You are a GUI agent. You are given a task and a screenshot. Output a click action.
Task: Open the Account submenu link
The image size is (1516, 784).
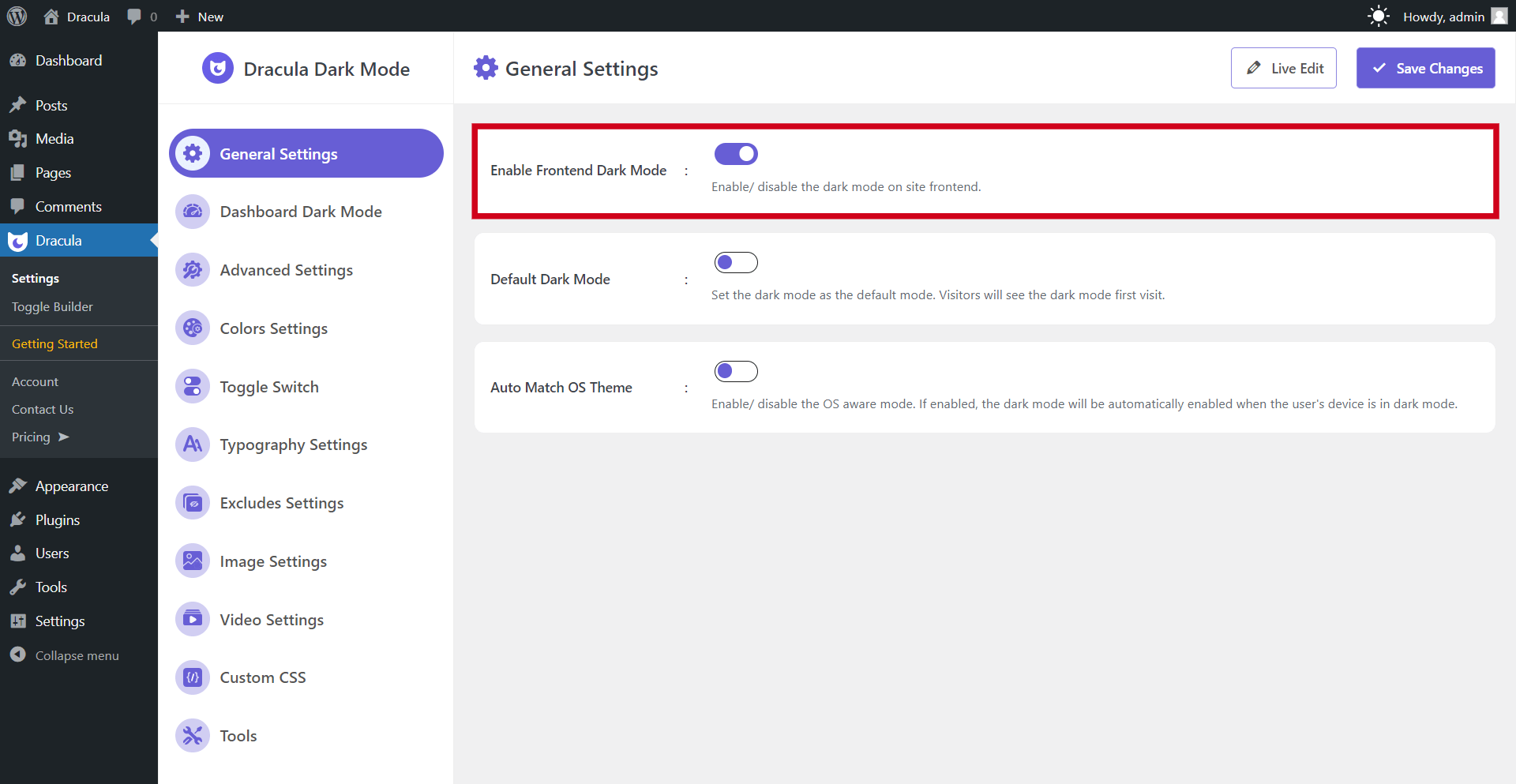35,382
